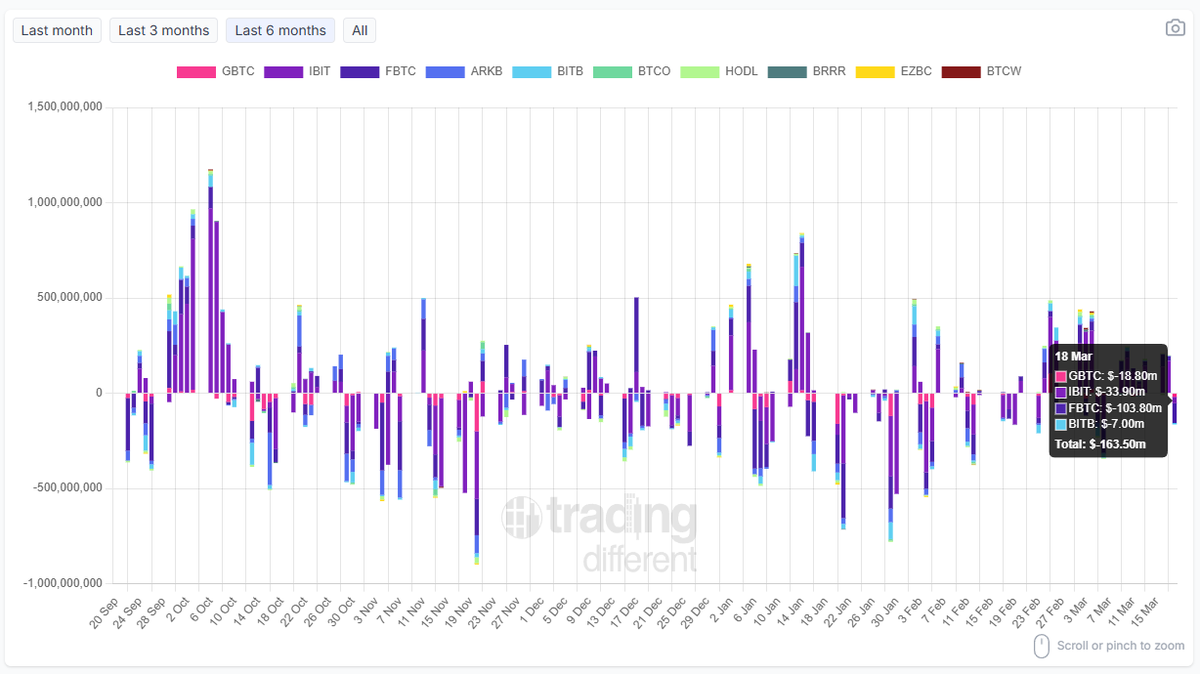The height and width of the screenshot is (674, 1200).
Task: Select the Last 6 months time range
Action: click(x=280, y=30)
